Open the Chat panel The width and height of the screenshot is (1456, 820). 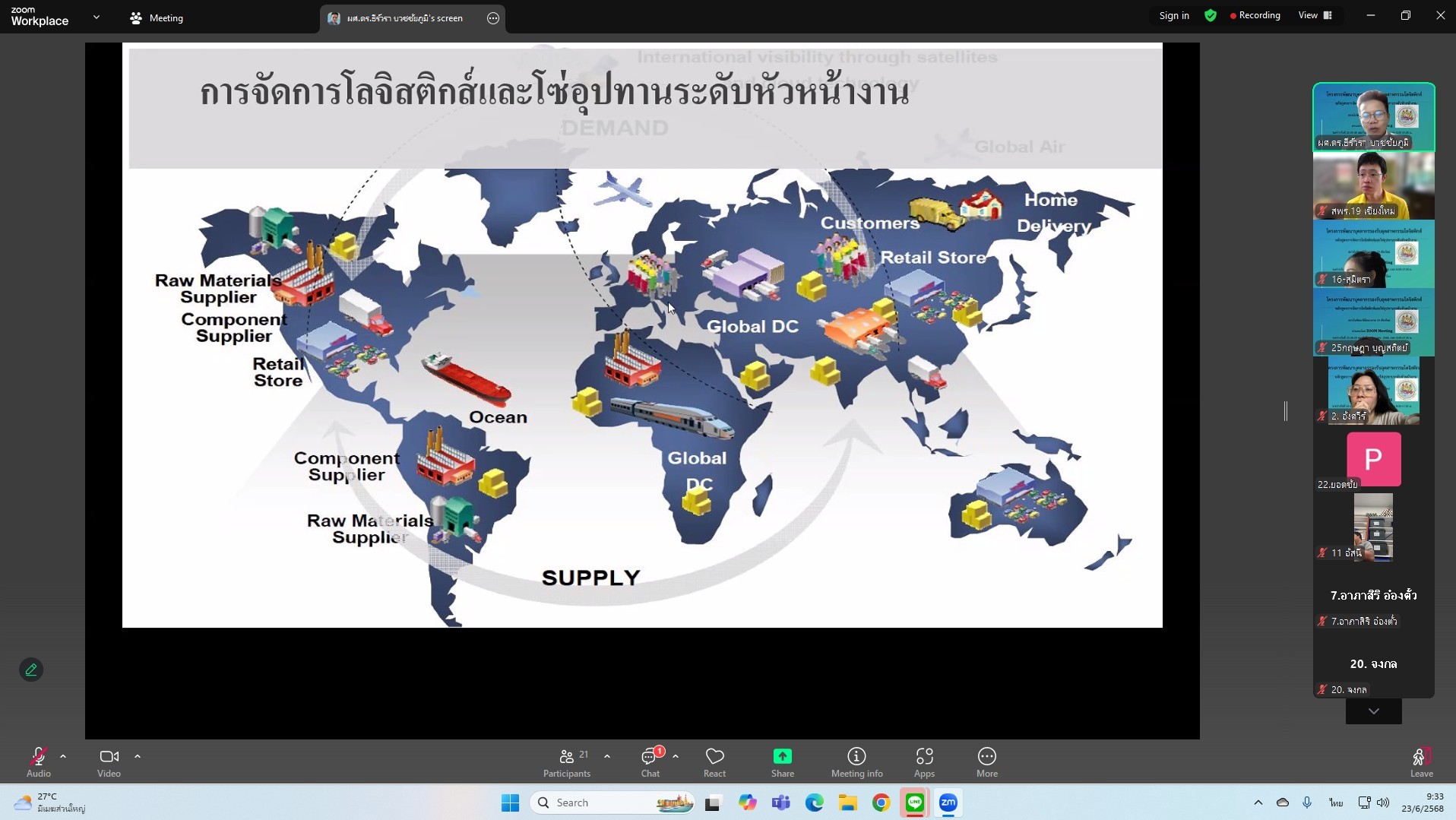650,762
